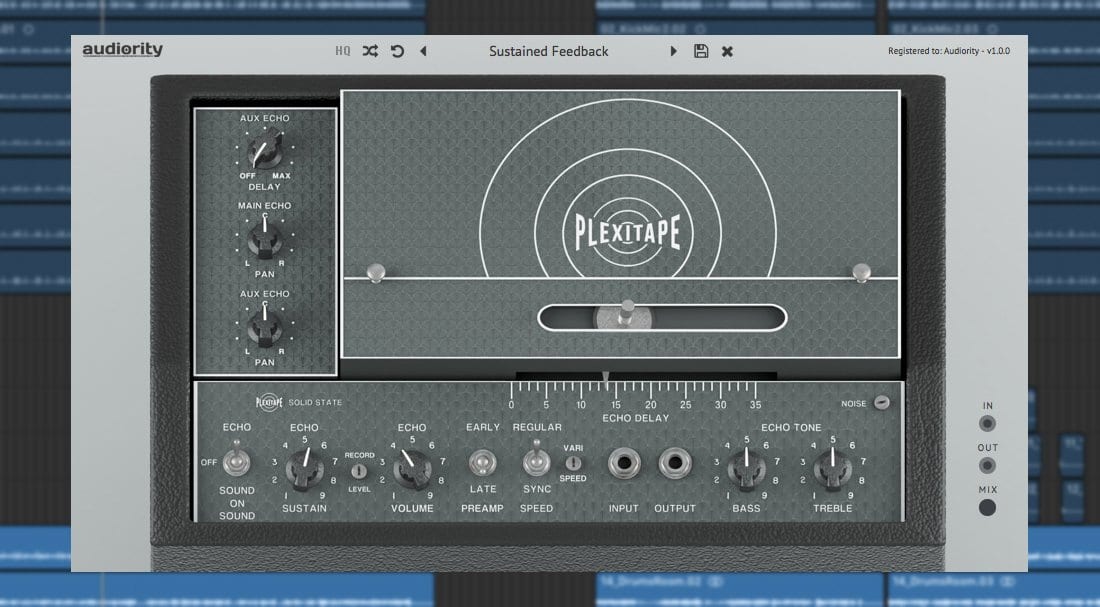Click the Echo Tone Bass knob

click(x=746, y=469)
